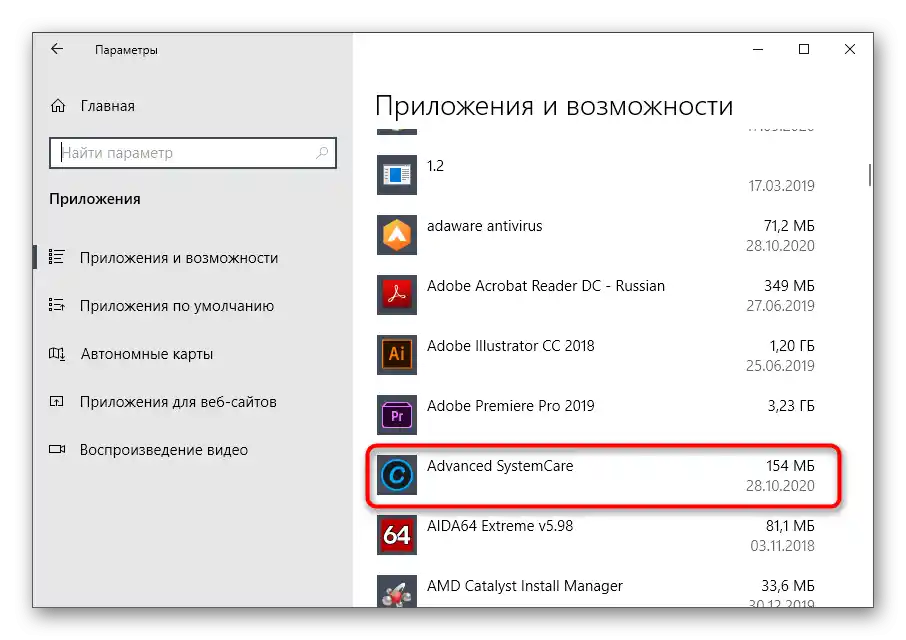
Task: Click the 27.06.2019 install date
Action: (781, 306)
